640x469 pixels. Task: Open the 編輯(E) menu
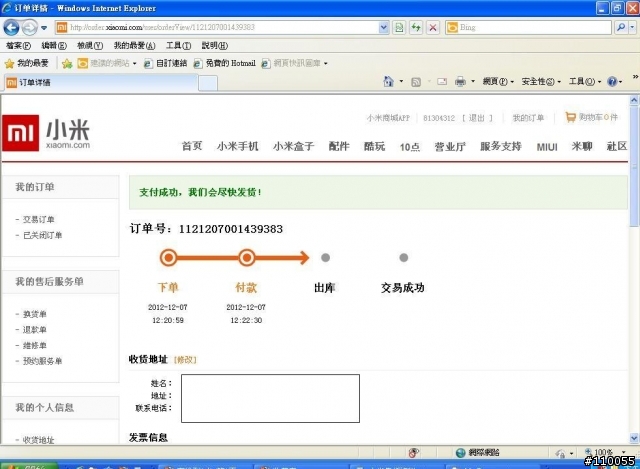point(54,45)
